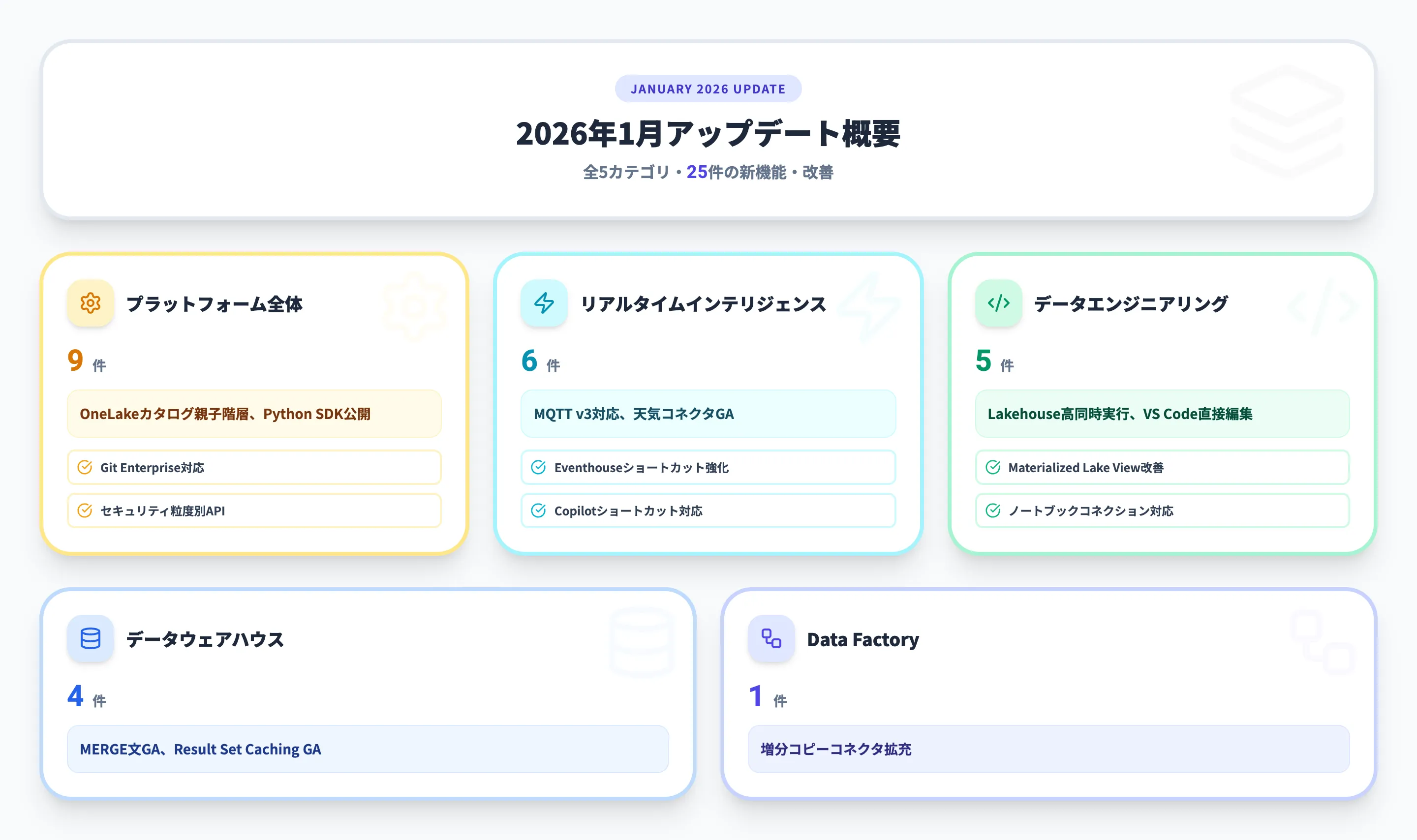The width and height of the screenshot is (1417, 840).
Task: Click the check icon beside Eventhouseショートカット強化
Action: [x=538, y=468]
